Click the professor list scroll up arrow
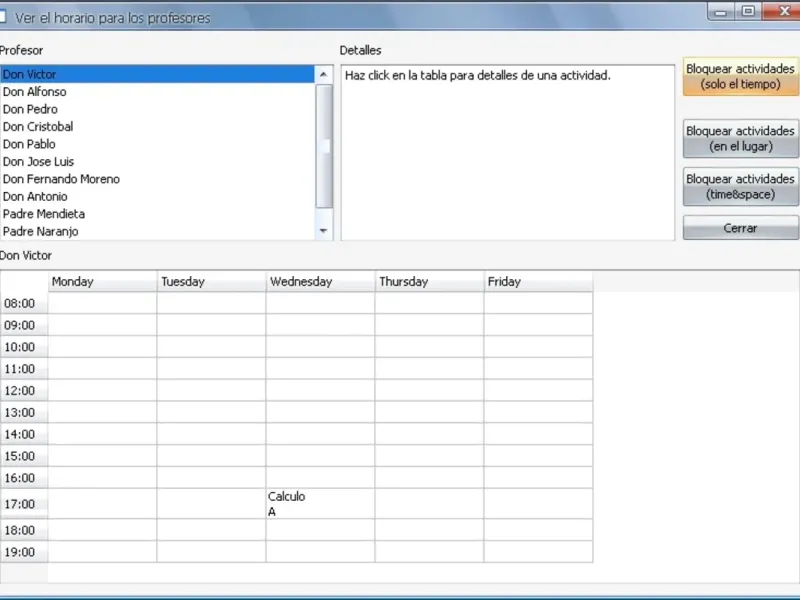The width and height of the screenshot is (800, 600). click(x=323, y=74)
